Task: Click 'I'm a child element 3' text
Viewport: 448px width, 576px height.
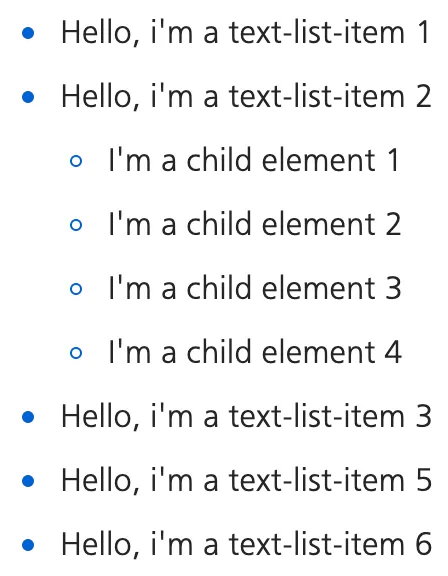Action: pos(255,288)
